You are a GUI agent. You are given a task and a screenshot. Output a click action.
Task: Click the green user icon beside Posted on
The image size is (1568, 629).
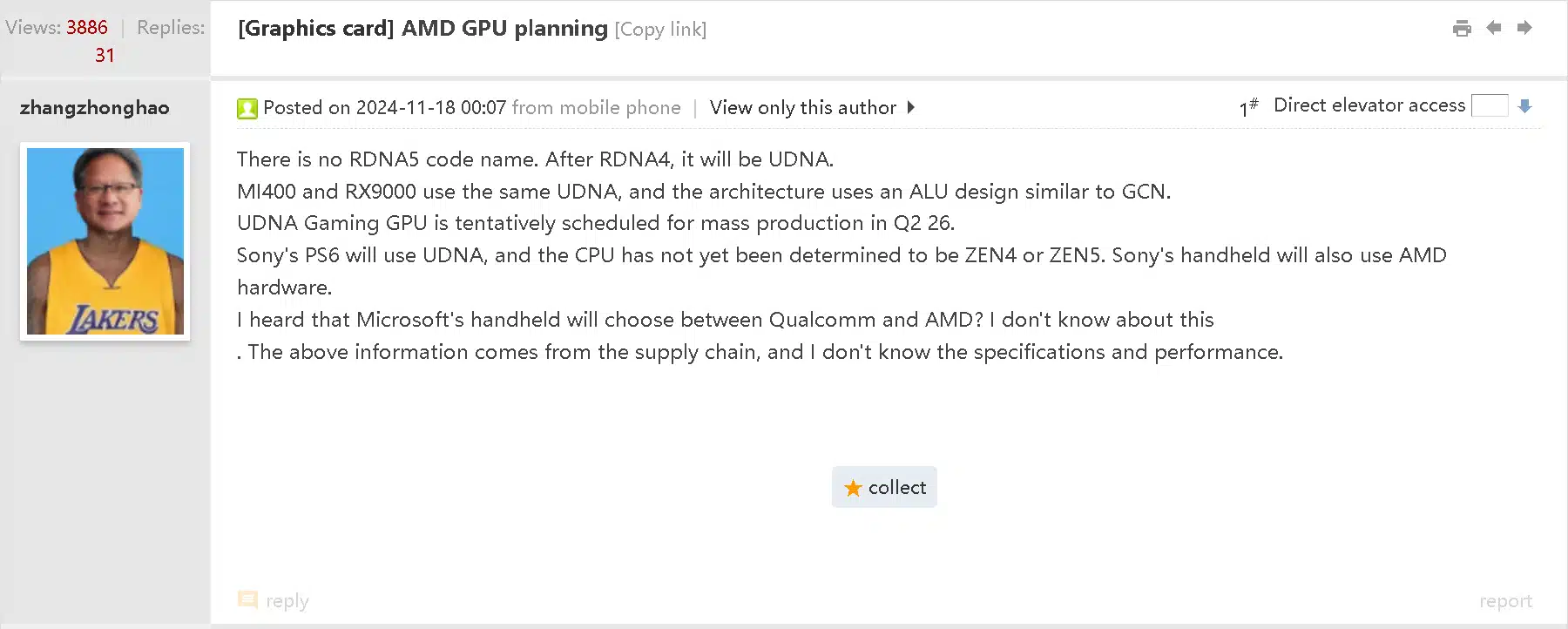click(247, 108)
